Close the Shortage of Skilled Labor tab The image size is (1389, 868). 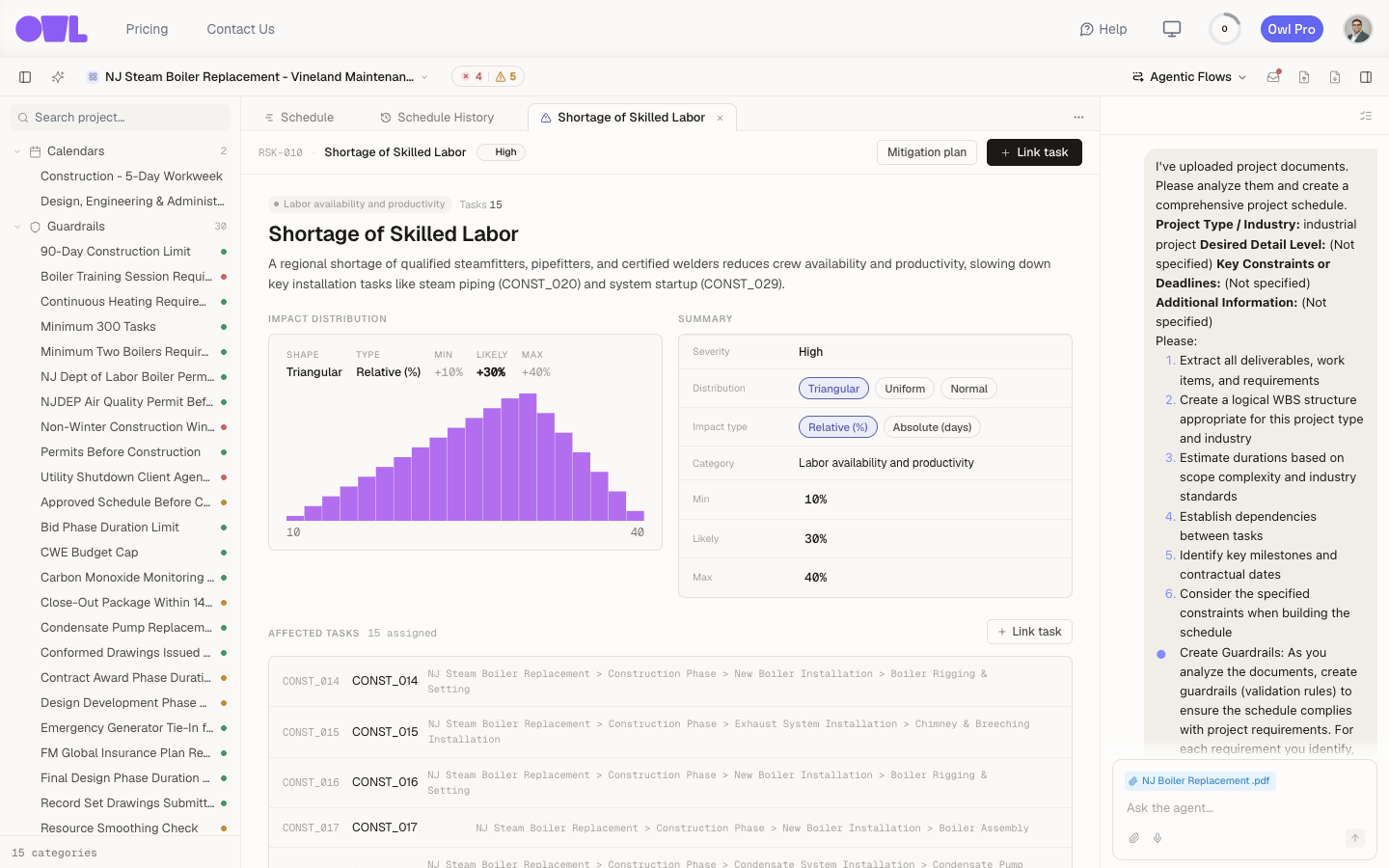pos(720,118)
